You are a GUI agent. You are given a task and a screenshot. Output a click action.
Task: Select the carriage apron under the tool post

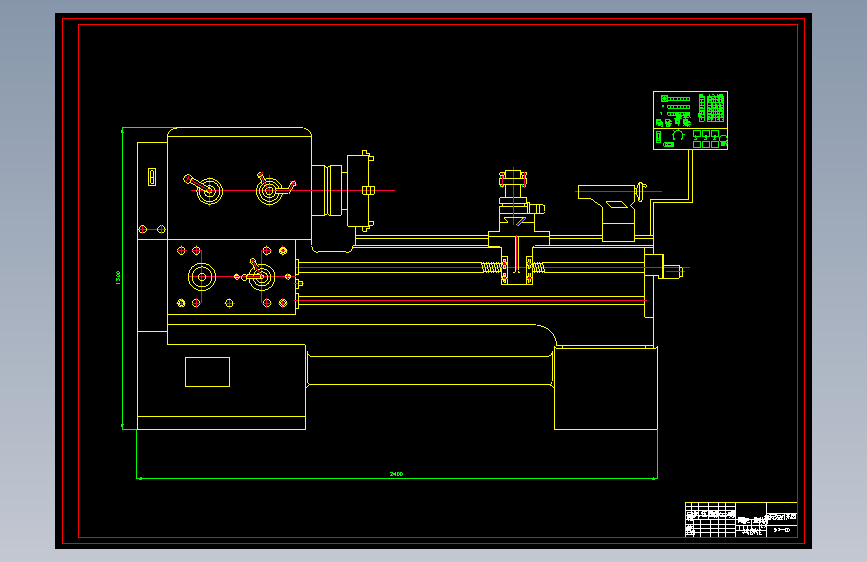(516, 264)
